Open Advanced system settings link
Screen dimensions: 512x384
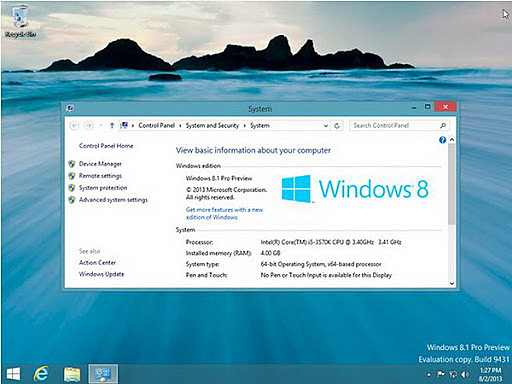113,200
